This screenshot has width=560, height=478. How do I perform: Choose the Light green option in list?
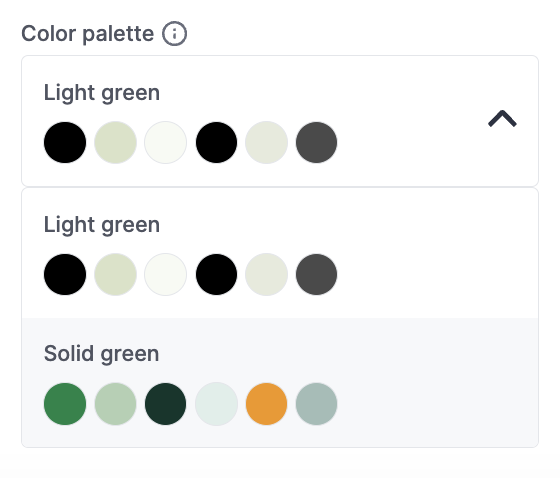click(280, 253)
